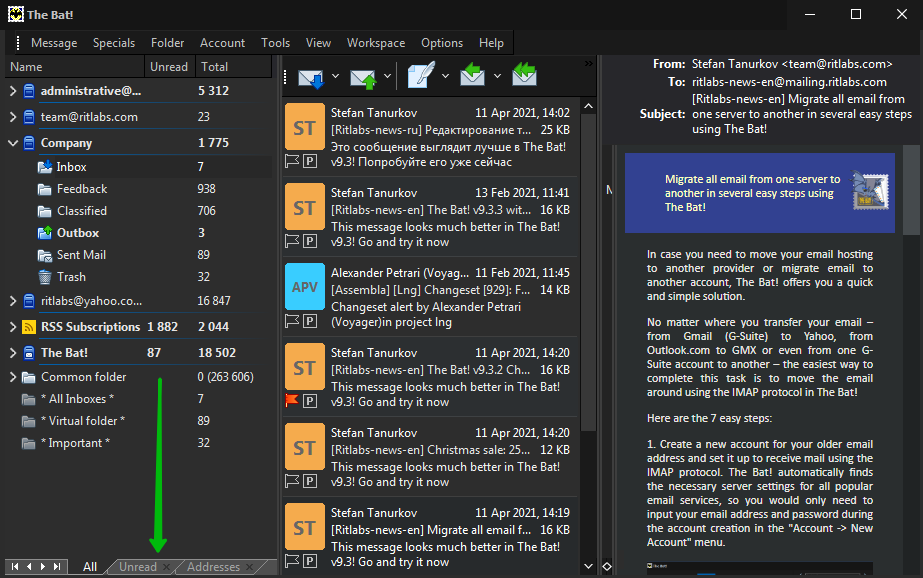923x578 pixels.
Task: Click the diamond icon below the message list
Action: tap(607, 566)
